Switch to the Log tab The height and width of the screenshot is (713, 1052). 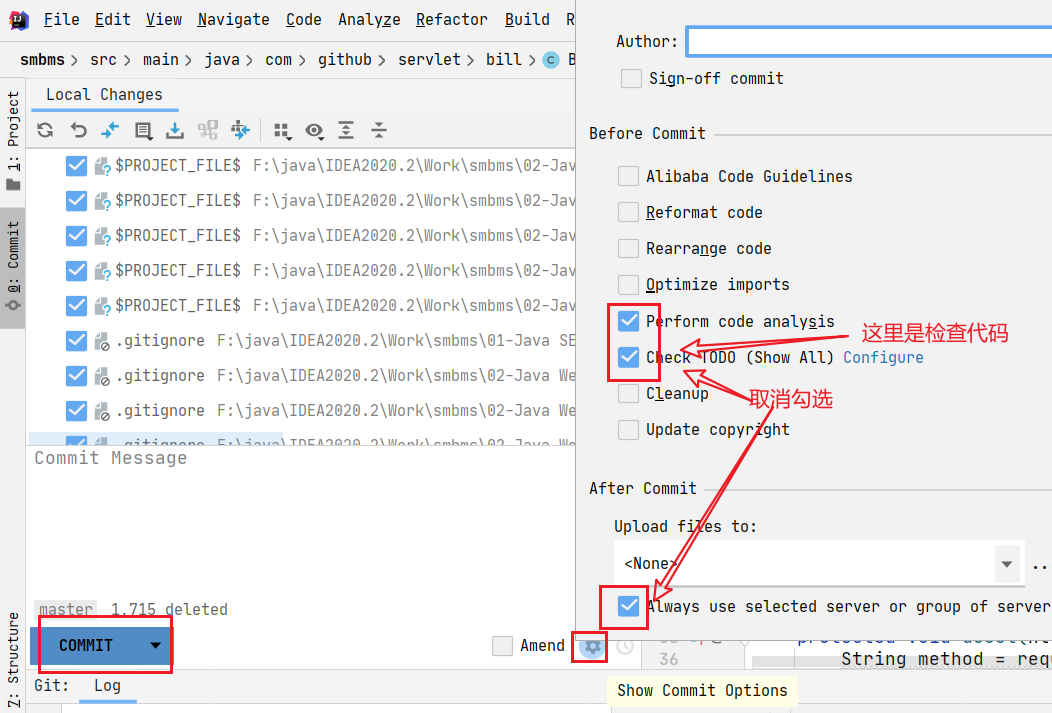[107, 685]
